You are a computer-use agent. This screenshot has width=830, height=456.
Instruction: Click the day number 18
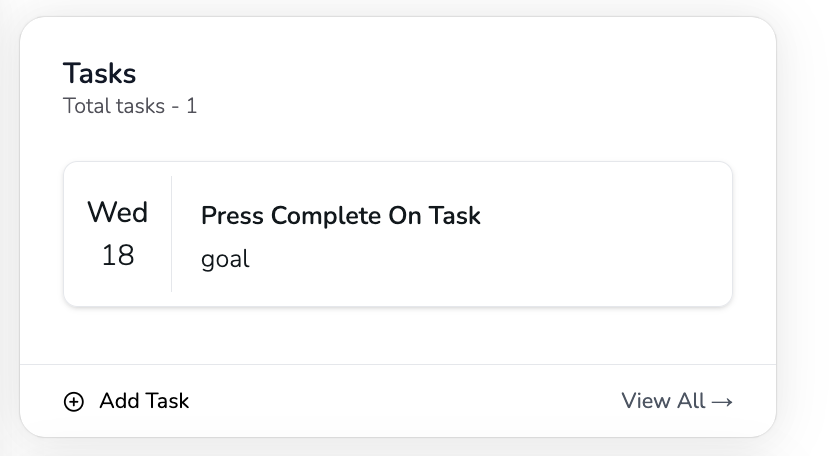pos(118,256)
